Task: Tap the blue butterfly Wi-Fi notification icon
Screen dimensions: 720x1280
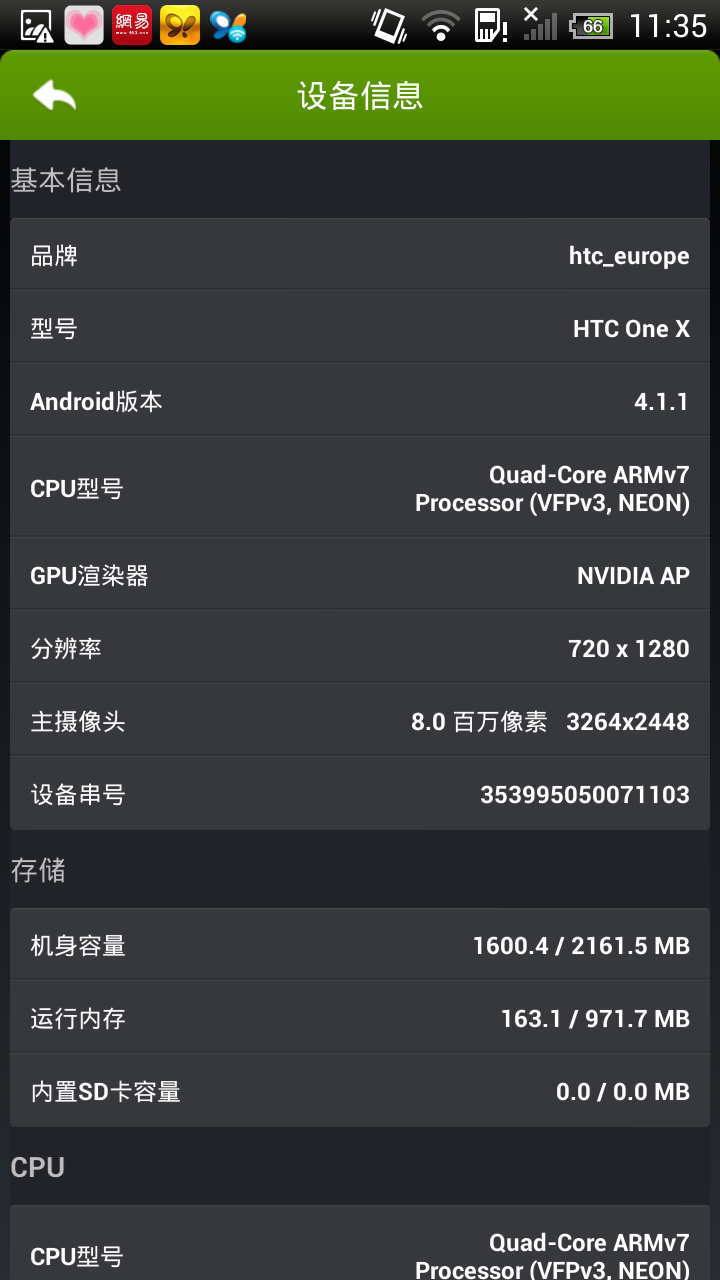Action: [x=228, y=25]
